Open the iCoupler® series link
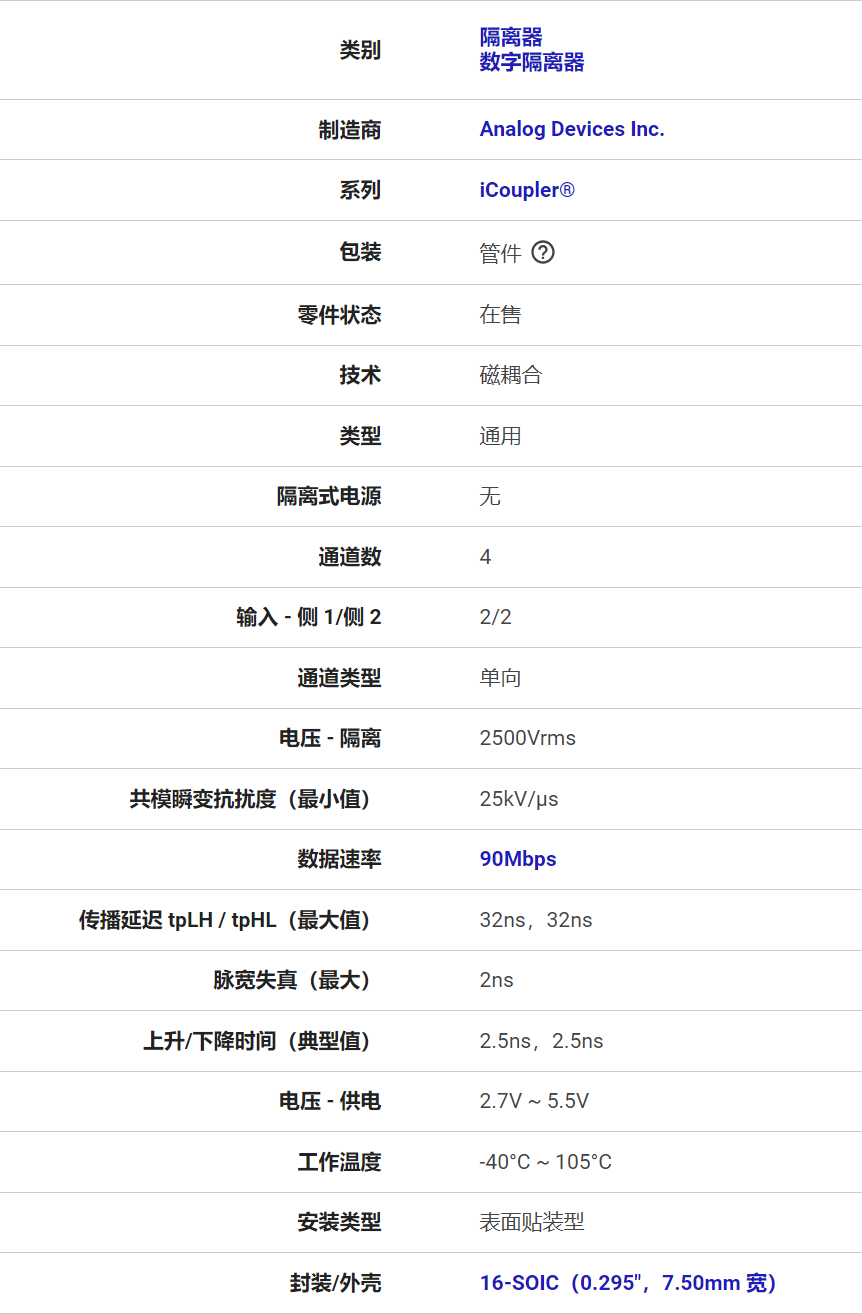 pyautogui.click(x=527, y=190)
